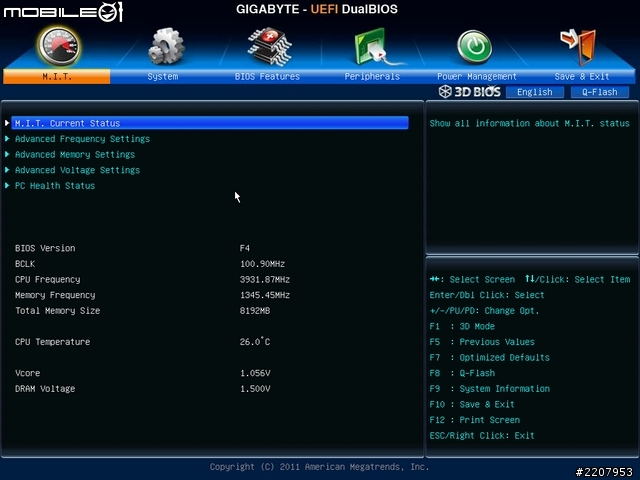The height and width of the screenshot is (480, 640).
Task: Click the F9 : System Information help line
Action: point(489,389)
